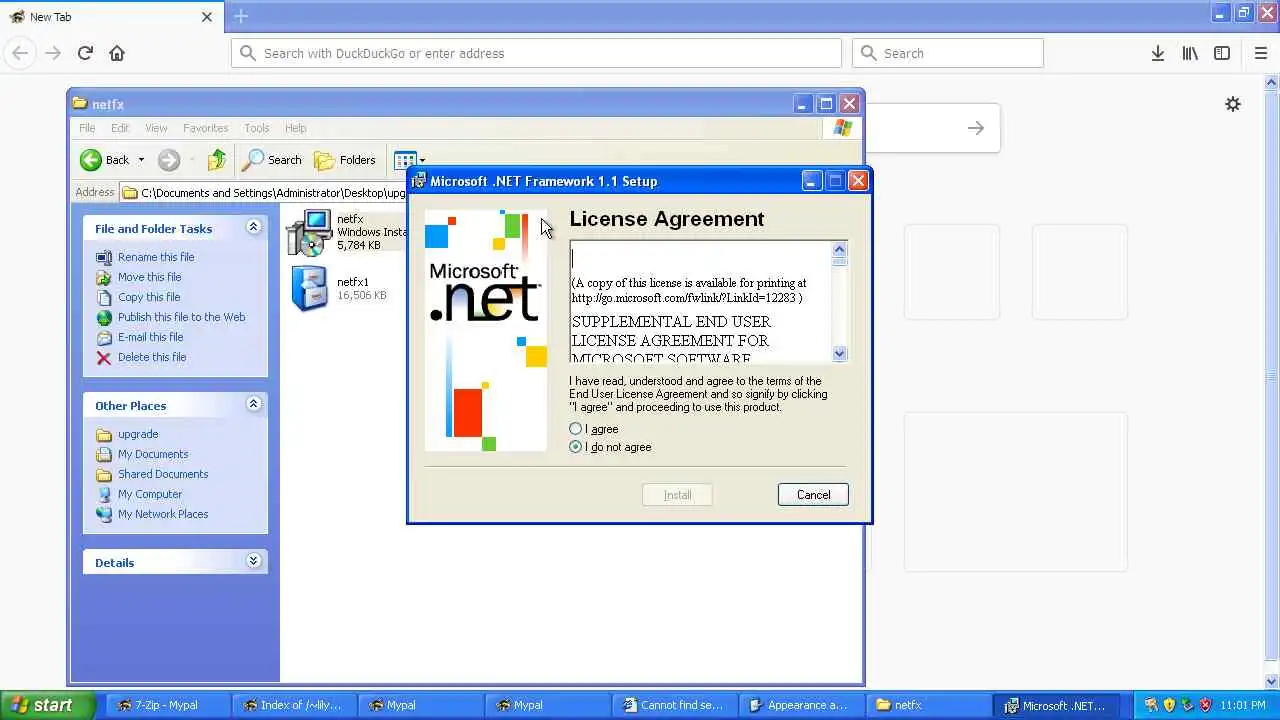Click browser Reload icon

coord(85,53)
